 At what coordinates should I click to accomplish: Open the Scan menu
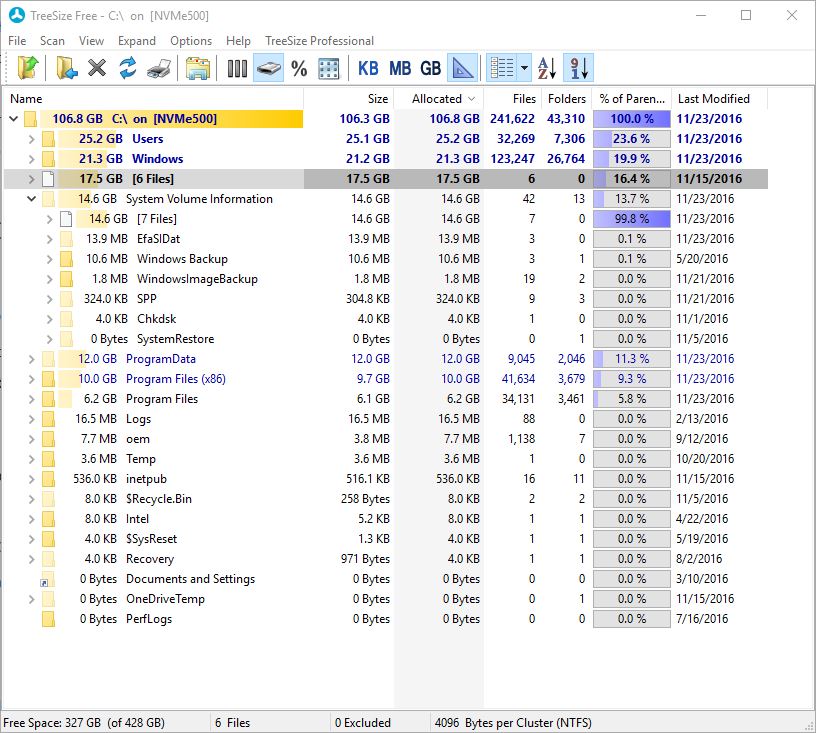pos(52,41)
